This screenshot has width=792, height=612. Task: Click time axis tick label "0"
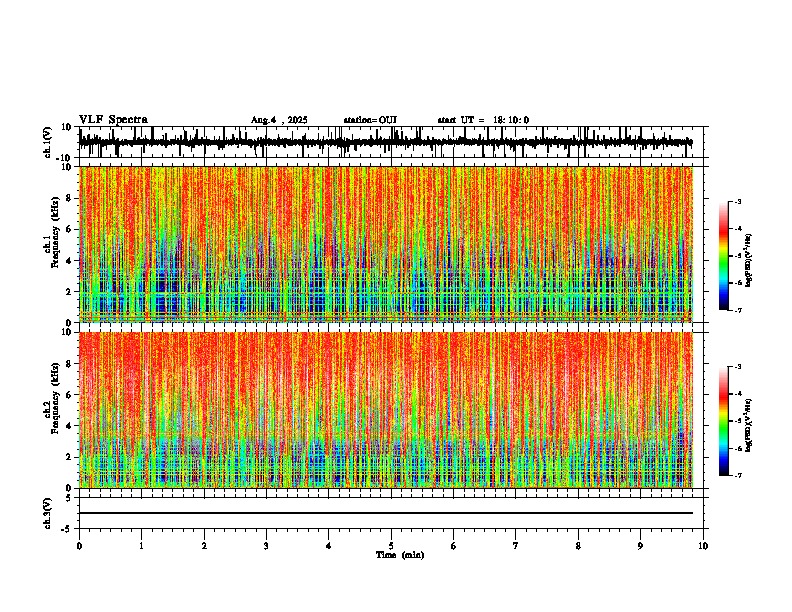pos(79,546)
